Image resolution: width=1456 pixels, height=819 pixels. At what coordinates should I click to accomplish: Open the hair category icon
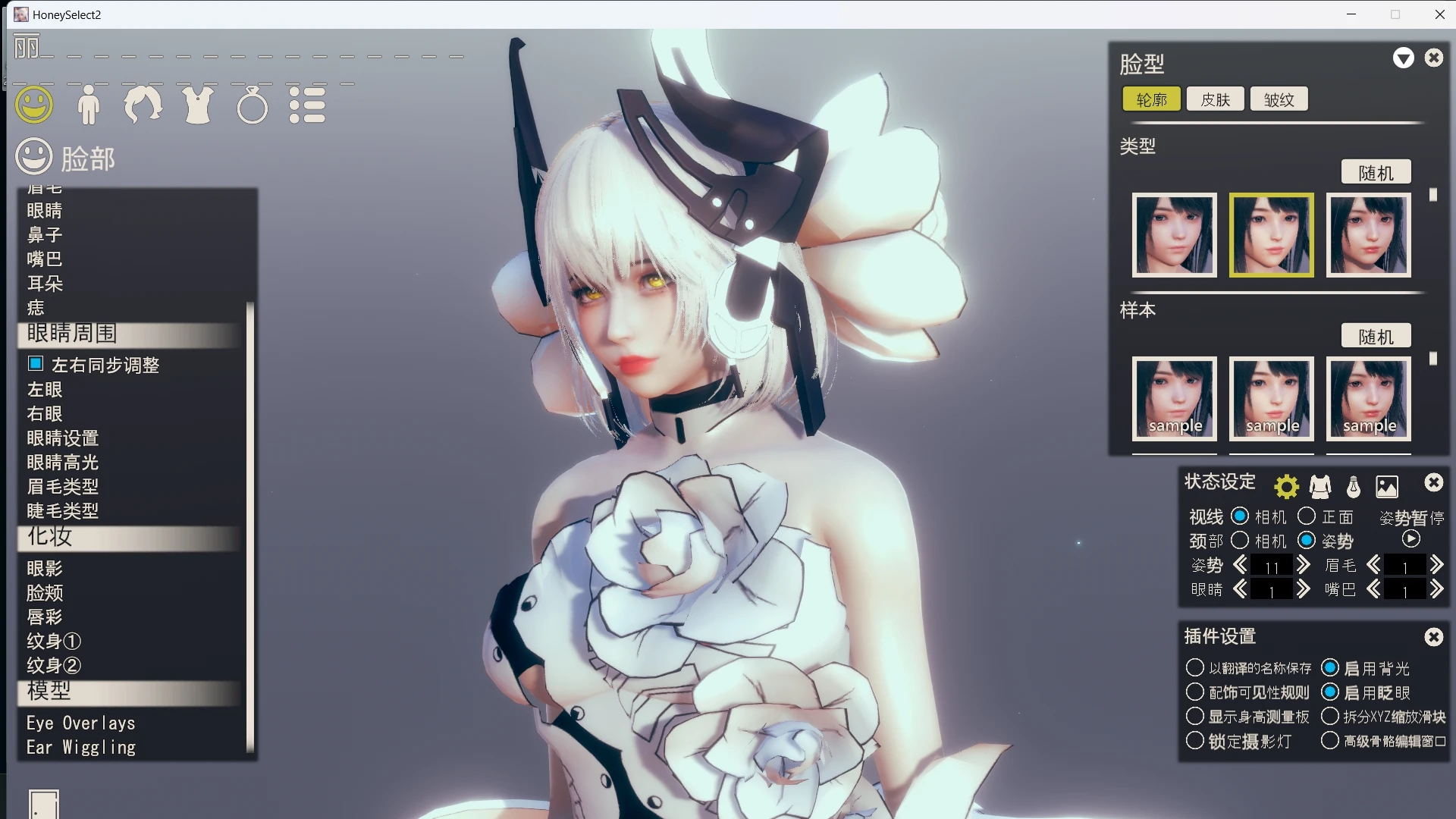(143, 105)
